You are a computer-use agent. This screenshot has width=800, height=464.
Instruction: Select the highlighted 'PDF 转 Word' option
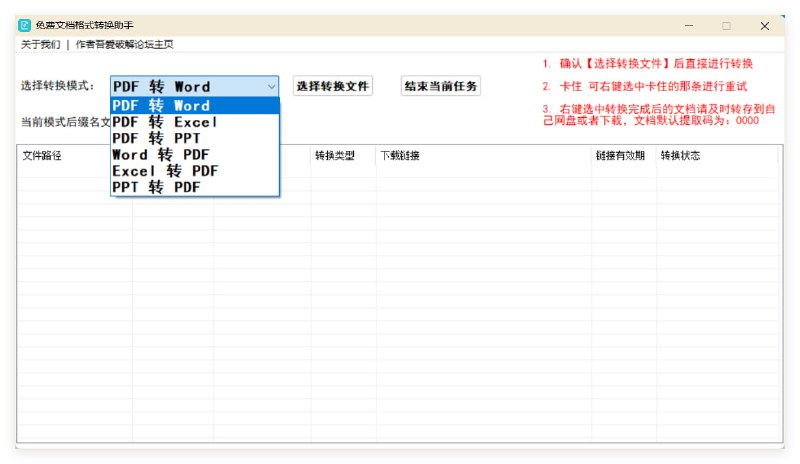tap(195, 106)
